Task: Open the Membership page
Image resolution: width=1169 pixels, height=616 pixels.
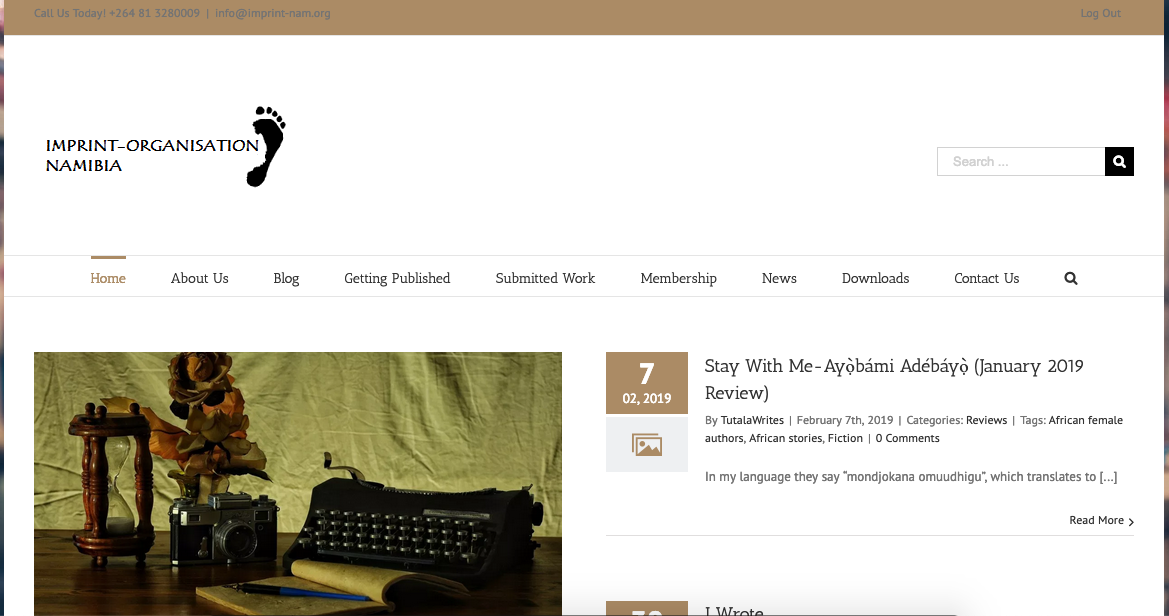Action: 678,278
